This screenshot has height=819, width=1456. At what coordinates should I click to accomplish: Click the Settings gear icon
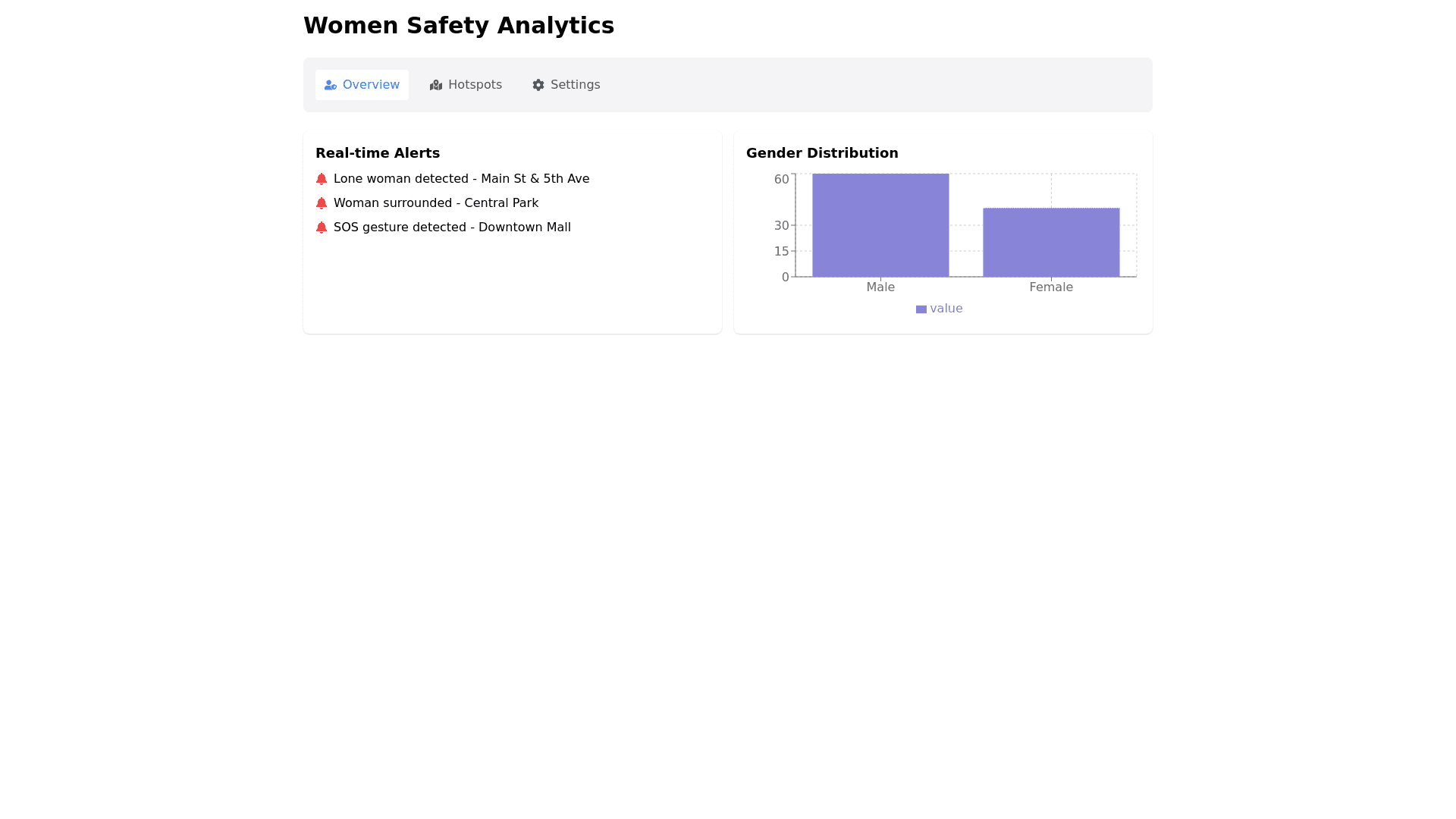(538, 85)
